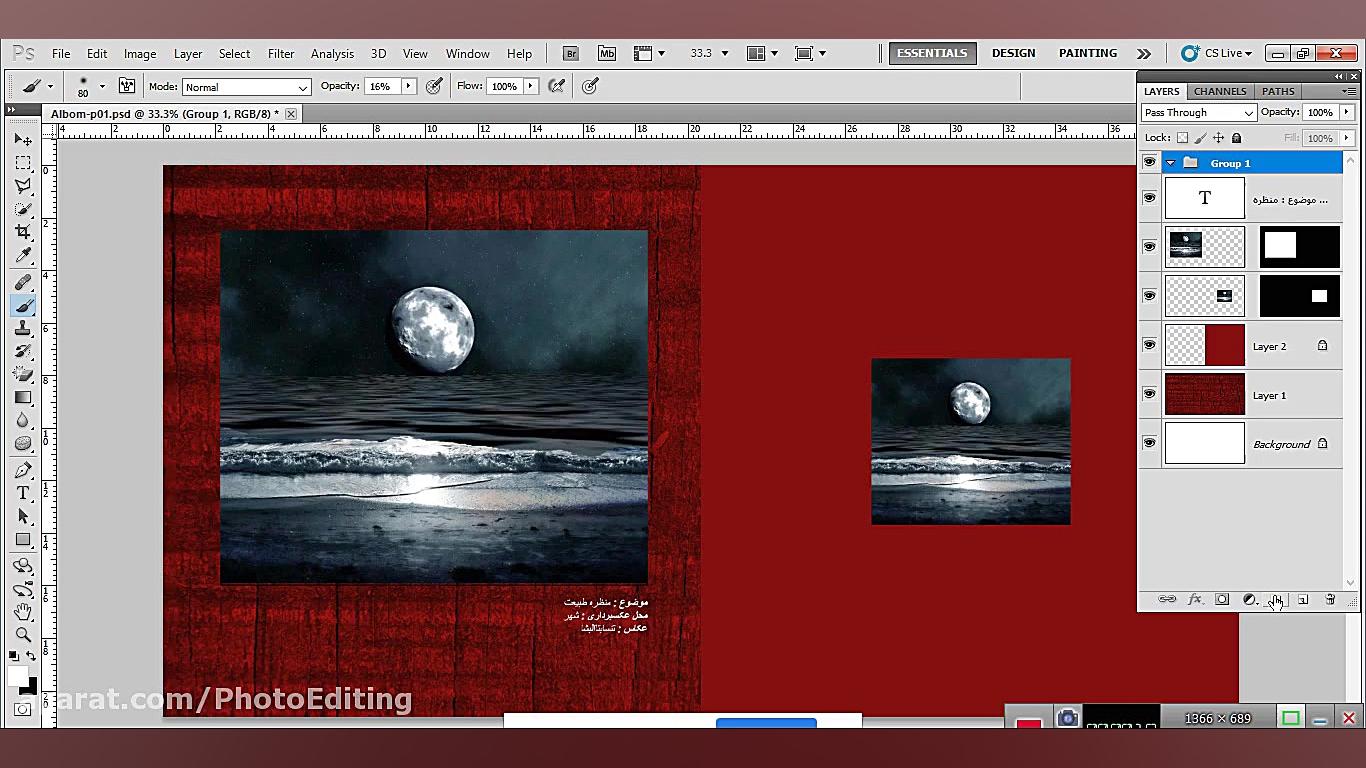Open the Pass Through blend mode dropdown
Image resolution: width=1366 pixels, height=768 pixels.
[1198, 113]
